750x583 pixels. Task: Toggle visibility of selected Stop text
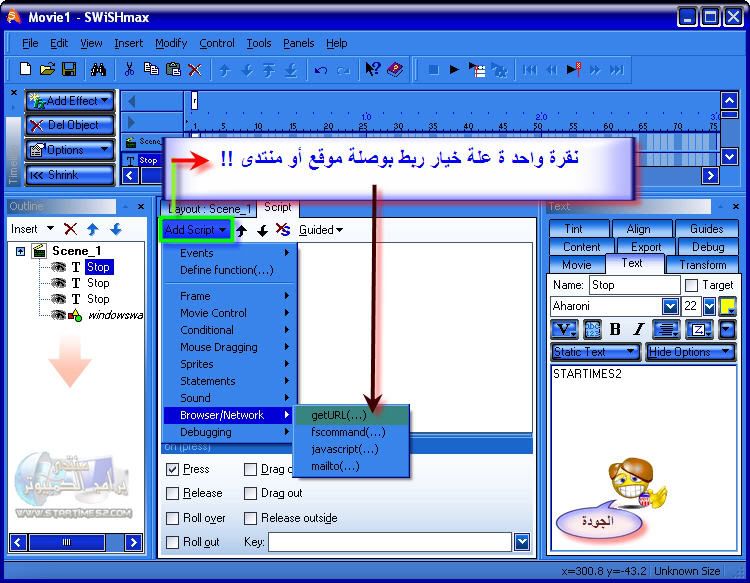click(x=58, y=267)
